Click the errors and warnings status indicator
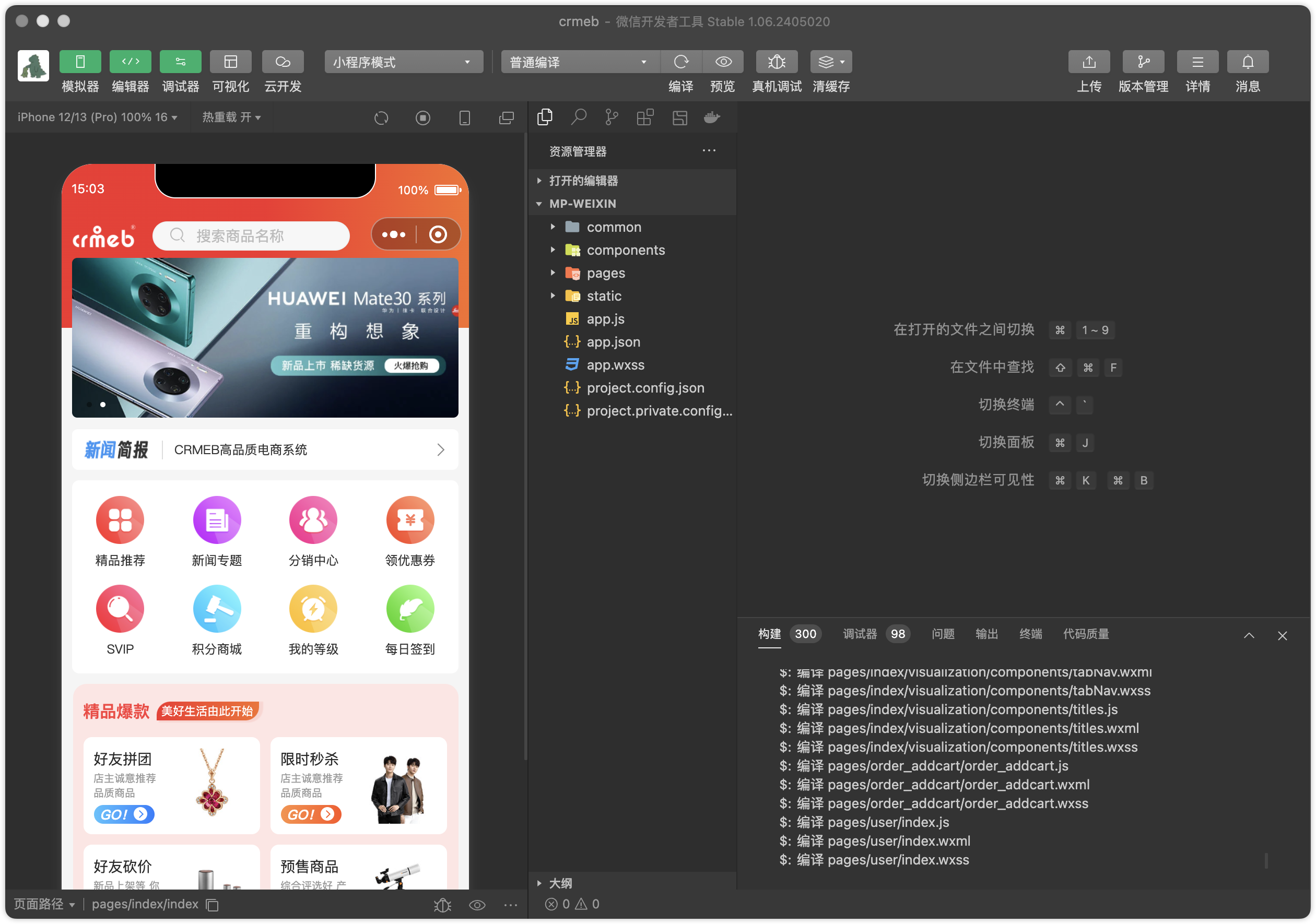 (x=571, y=904)
